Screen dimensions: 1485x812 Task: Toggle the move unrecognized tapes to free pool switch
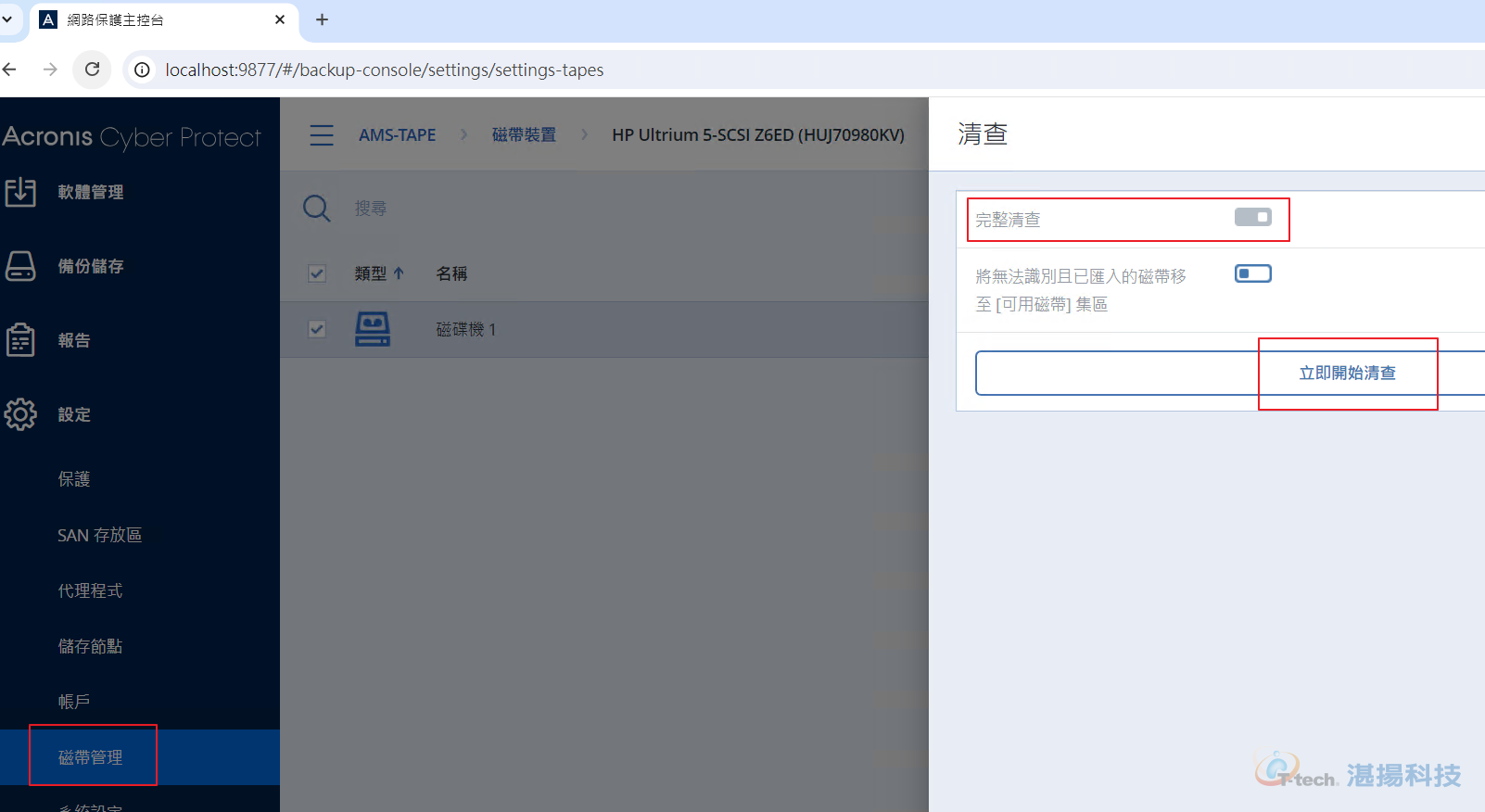tap(1253, 273)
